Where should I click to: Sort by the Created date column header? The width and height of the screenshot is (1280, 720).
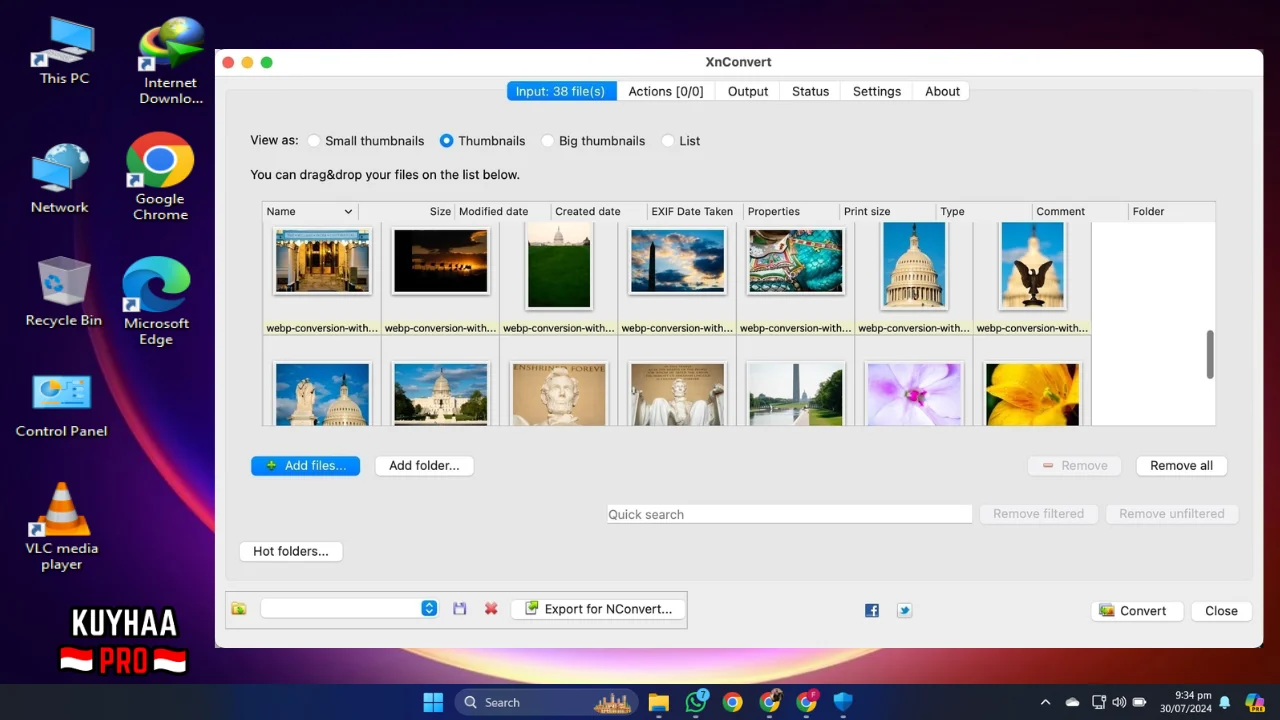[598, 212]
